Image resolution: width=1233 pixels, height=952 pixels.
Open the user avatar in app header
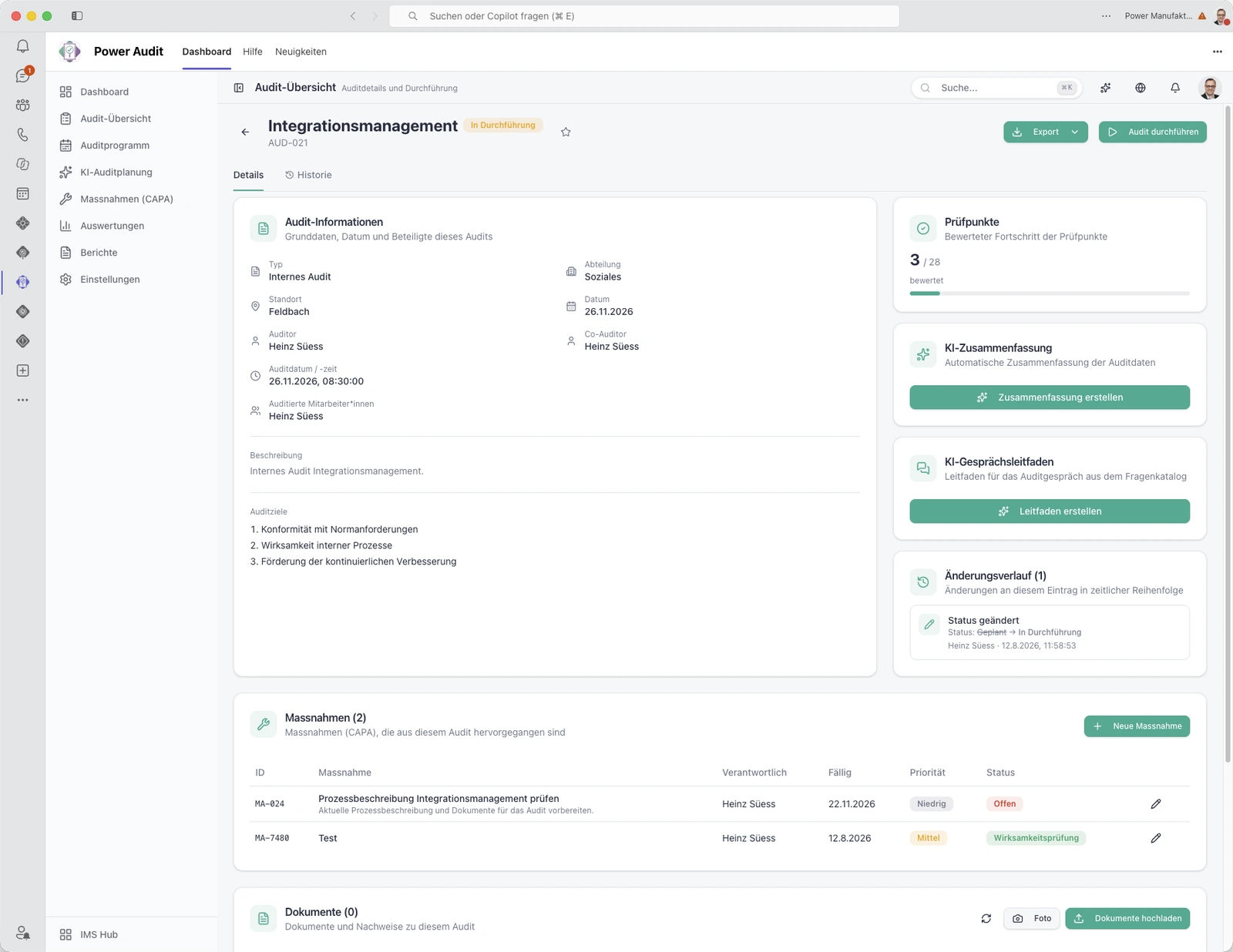1210,88
